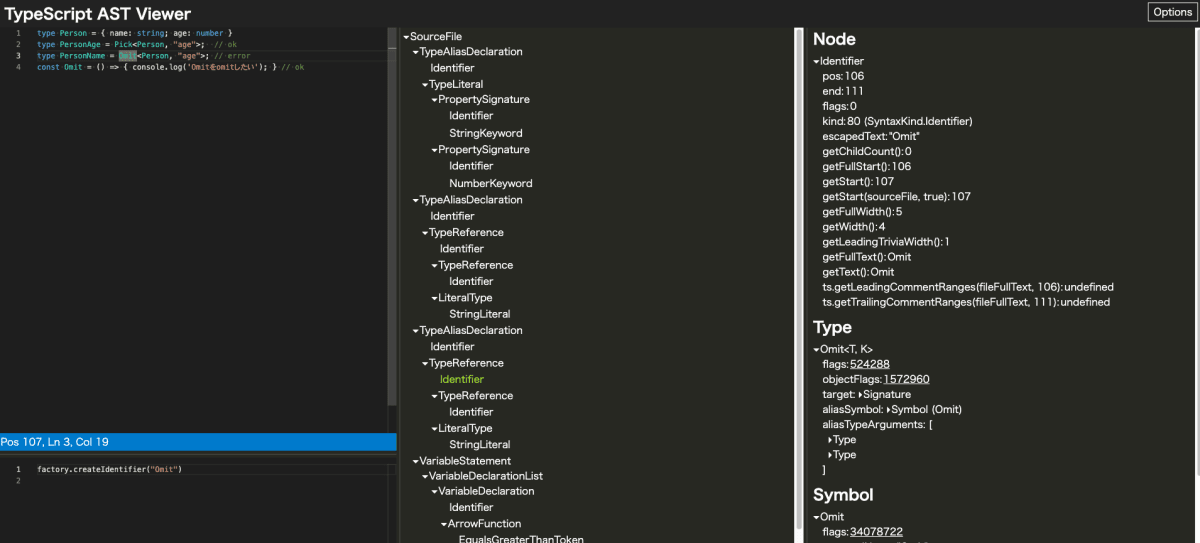Click the pos:106 property row

[843, 76]
